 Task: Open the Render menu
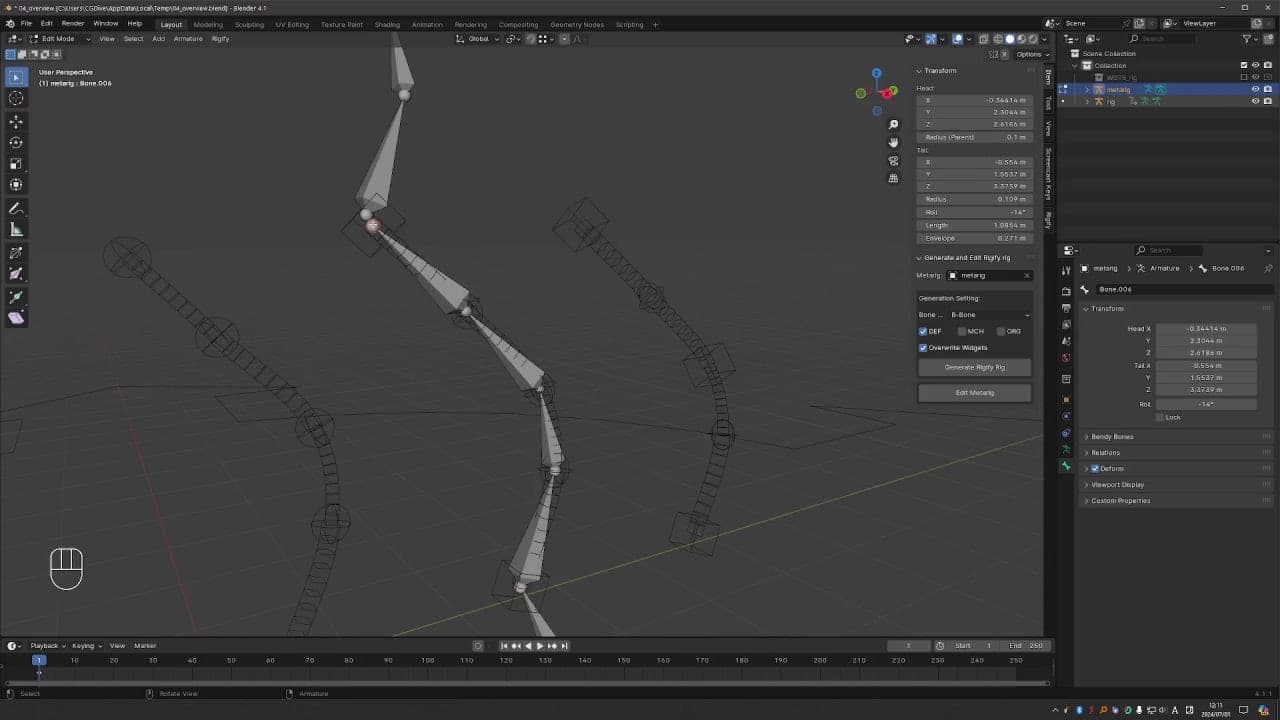tap(73, 23)
